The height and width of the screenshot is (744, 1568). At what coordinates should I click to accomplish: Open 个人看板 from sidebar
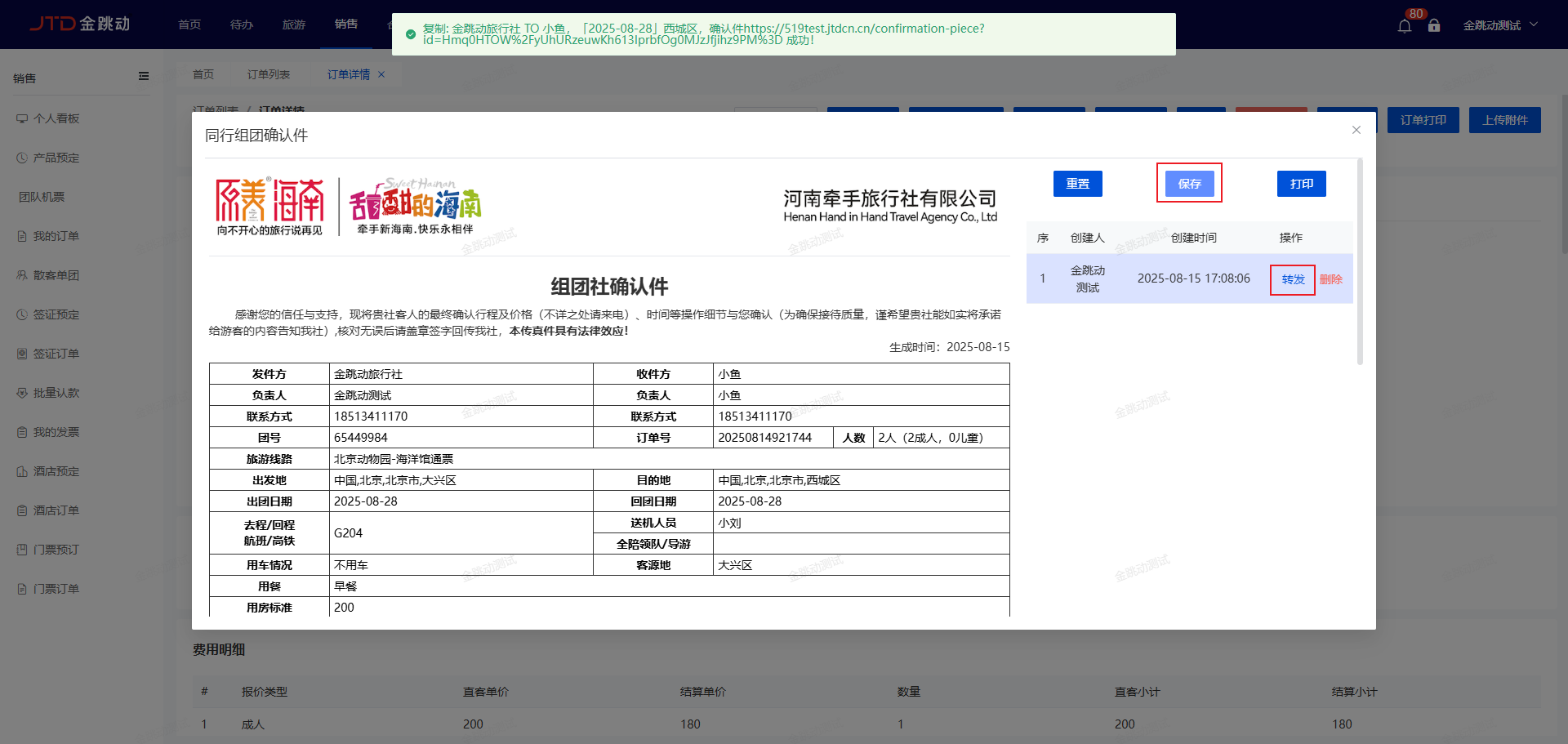56,118
